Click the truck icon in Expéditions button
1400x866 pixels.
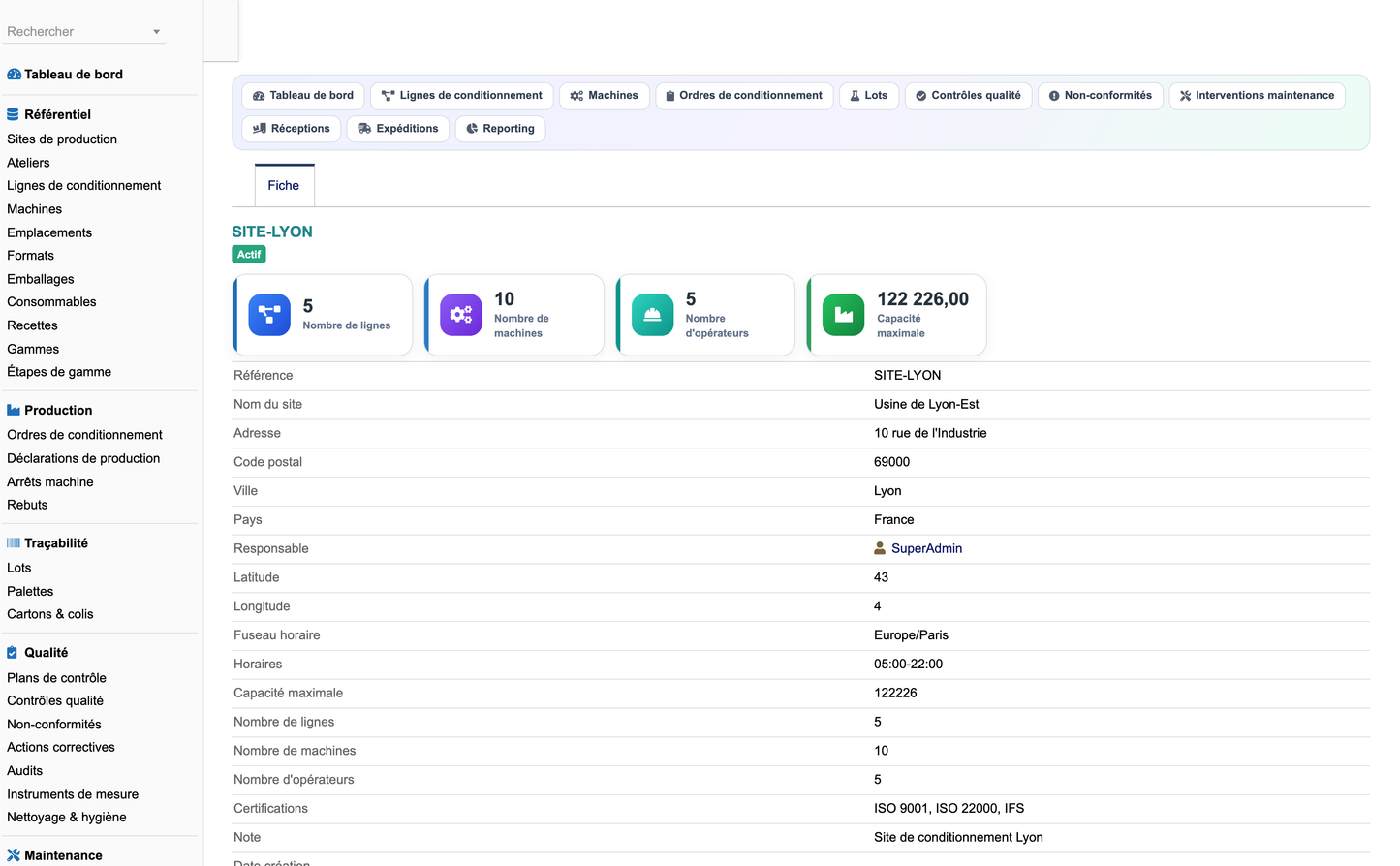tap(365, 129)
